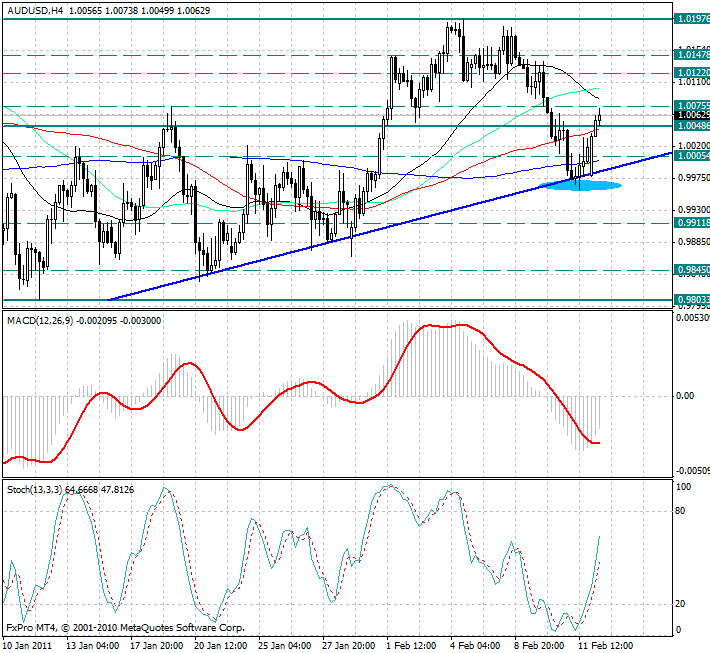710x653 pixels.
Task: Click the 10 Jan 2011 date label
Action: [27, 645]
